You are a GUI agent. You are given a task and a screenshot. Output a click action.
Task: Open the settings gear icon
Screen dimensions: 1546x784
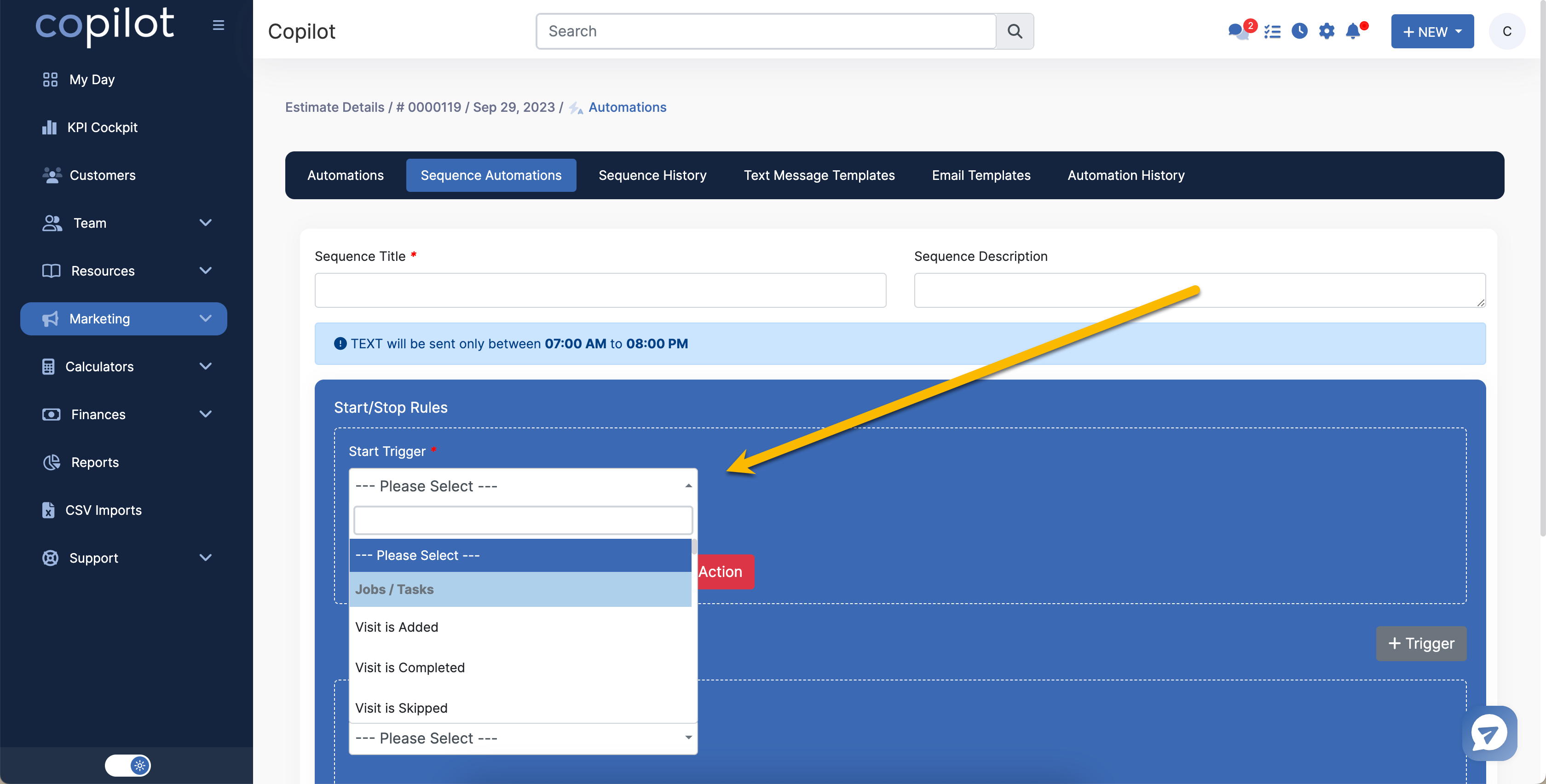(x=1327, y=31)
